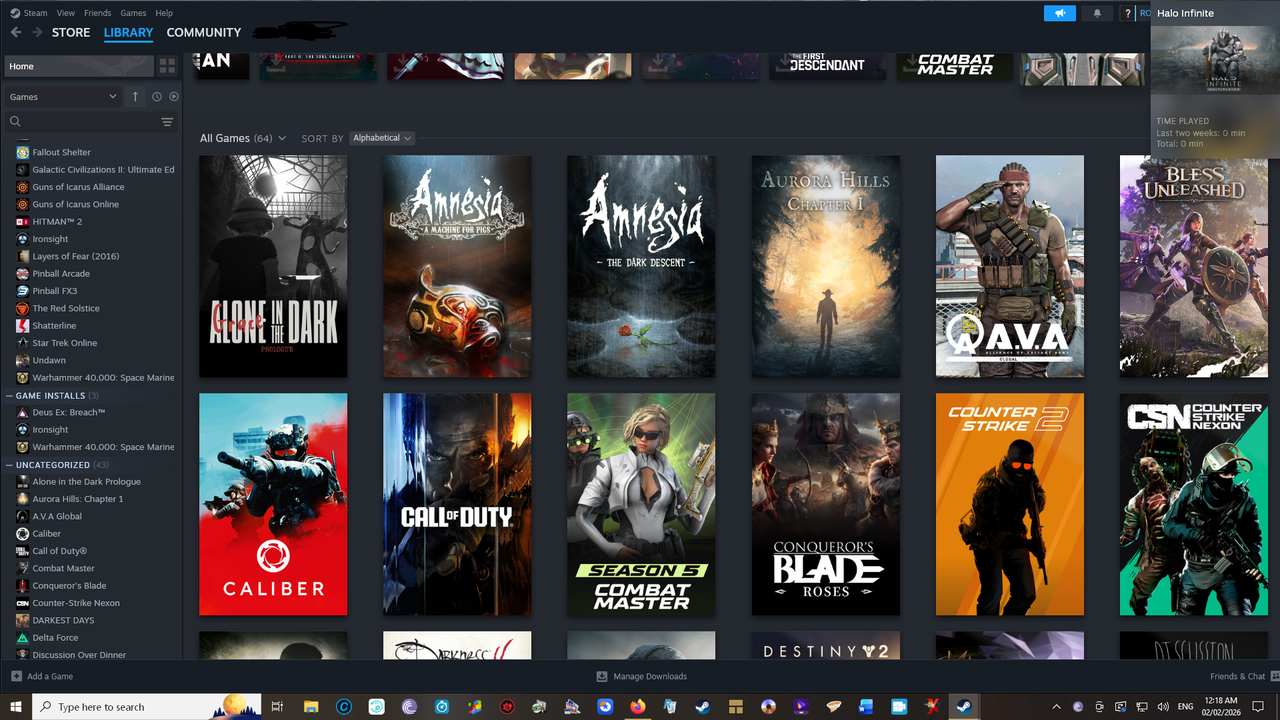Screen dimensions: 1280x720
Task: Open Manage Downloads
Action: click(x=641, y=676)
